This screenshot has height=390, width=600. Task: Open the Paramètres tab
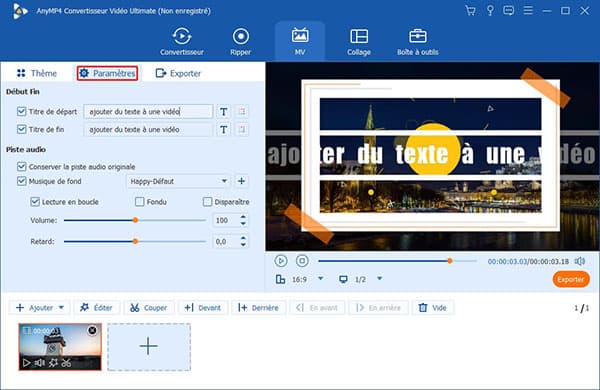point(108,73)
